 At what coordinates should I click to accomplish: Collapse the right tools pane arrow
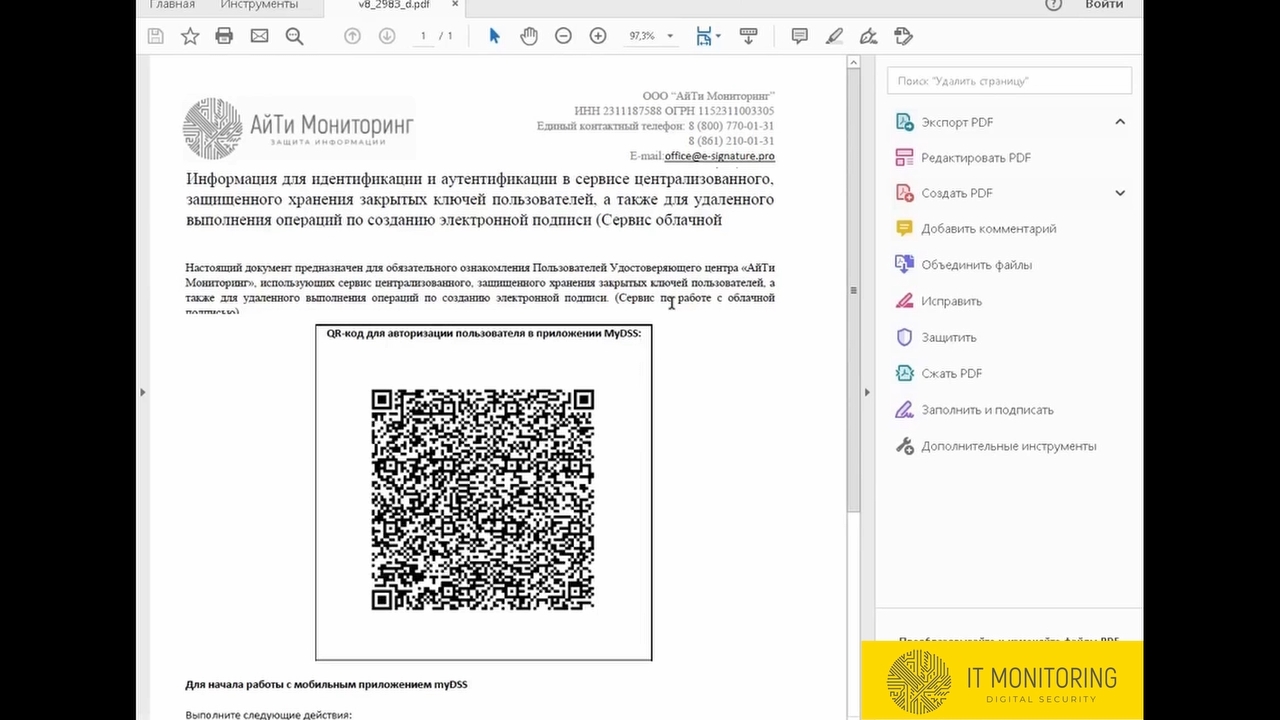coord(867,392)
